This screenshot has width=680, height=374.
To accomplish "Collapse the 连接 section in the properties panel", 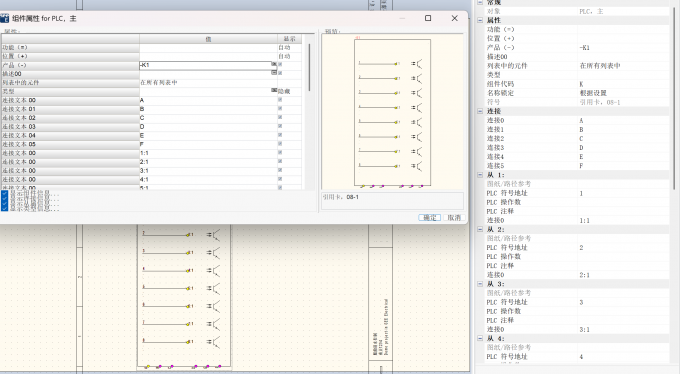I will point(480,111).
